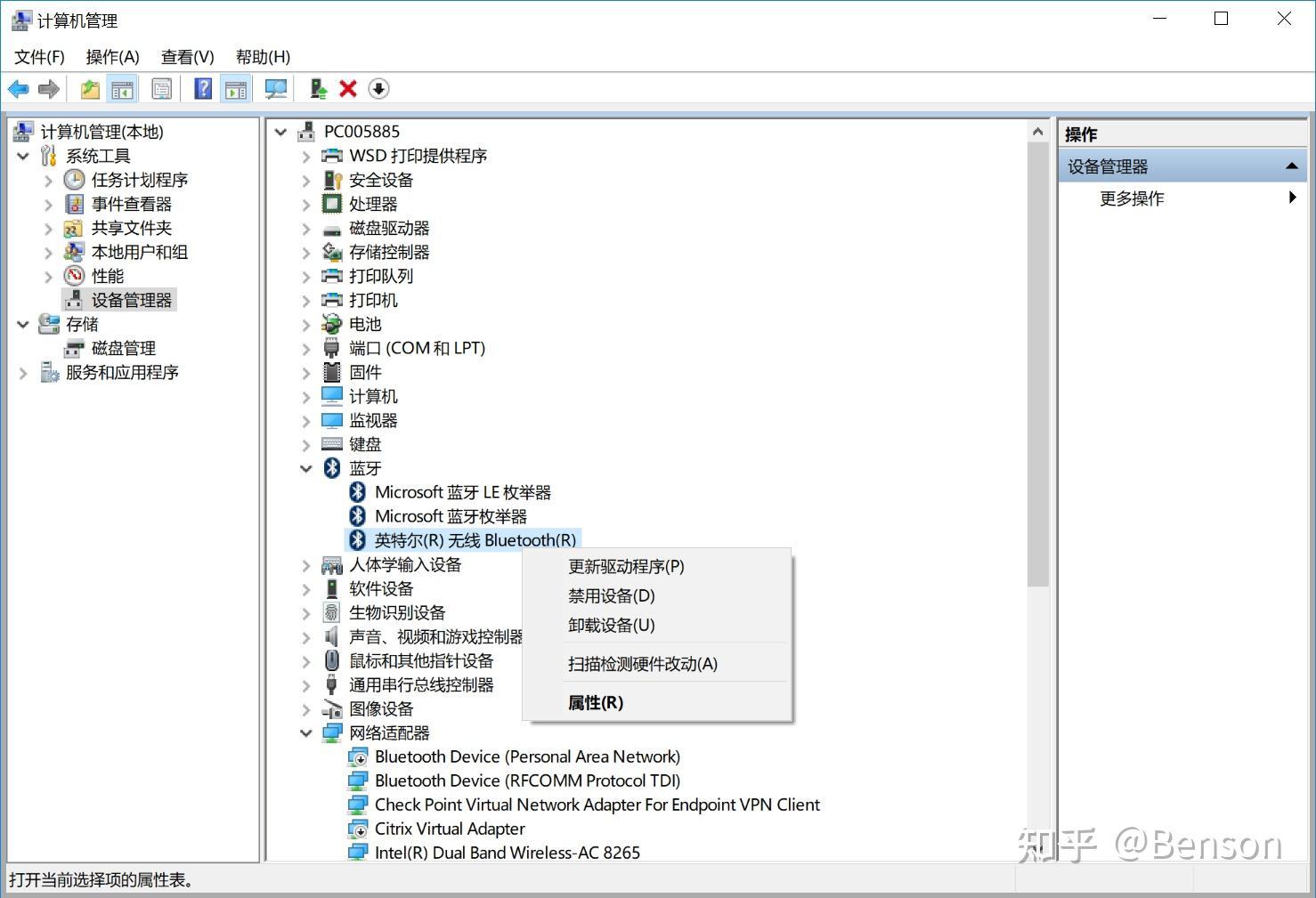Click the 磁盘管理 icon under 存储

[75, 348]
